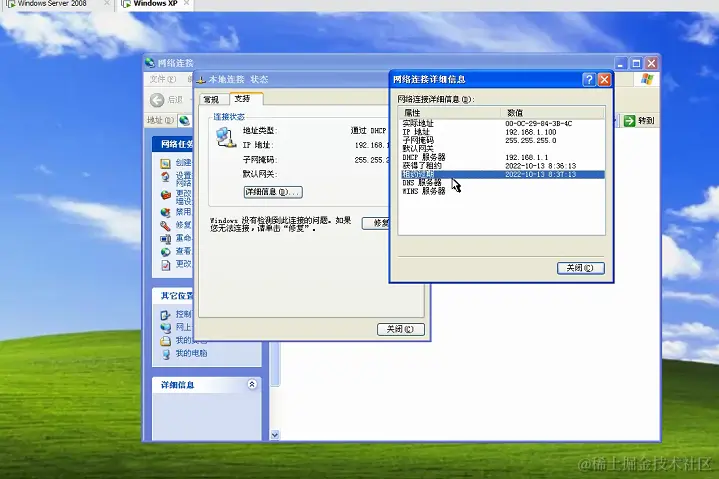
Task: Select the 默认网关 row in details list
Action: pyautogui.click(x=502, y=149)
